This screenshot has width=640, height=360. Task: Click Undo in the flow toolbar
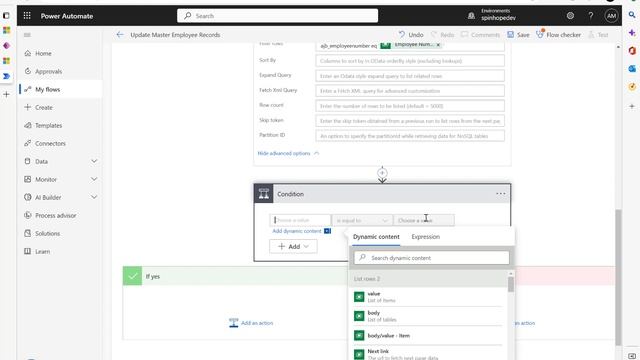pyautogui.click(x=411, y=35)
